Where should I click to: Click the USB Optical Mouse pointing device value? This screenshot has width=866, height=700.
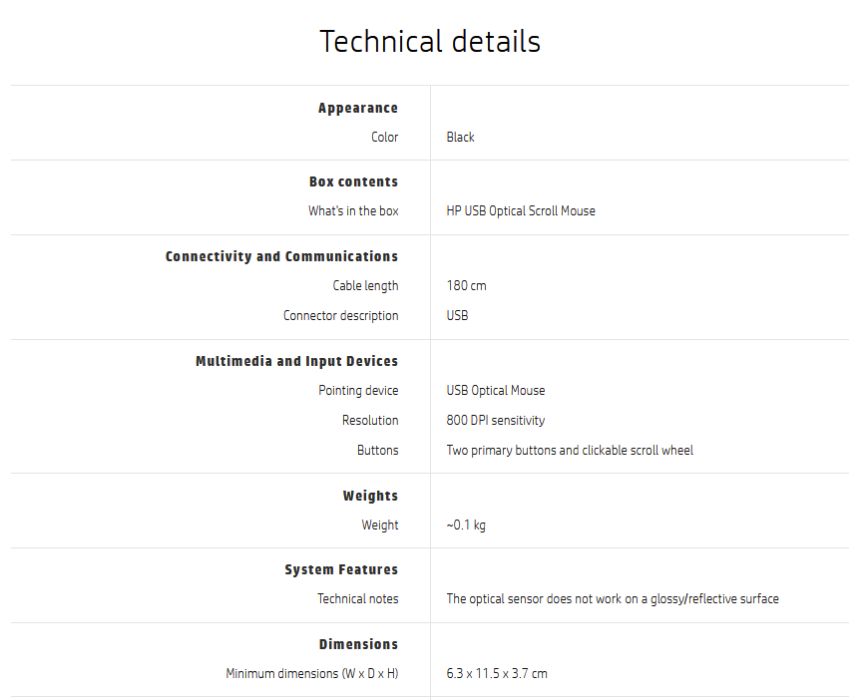[x=495, y=391]
